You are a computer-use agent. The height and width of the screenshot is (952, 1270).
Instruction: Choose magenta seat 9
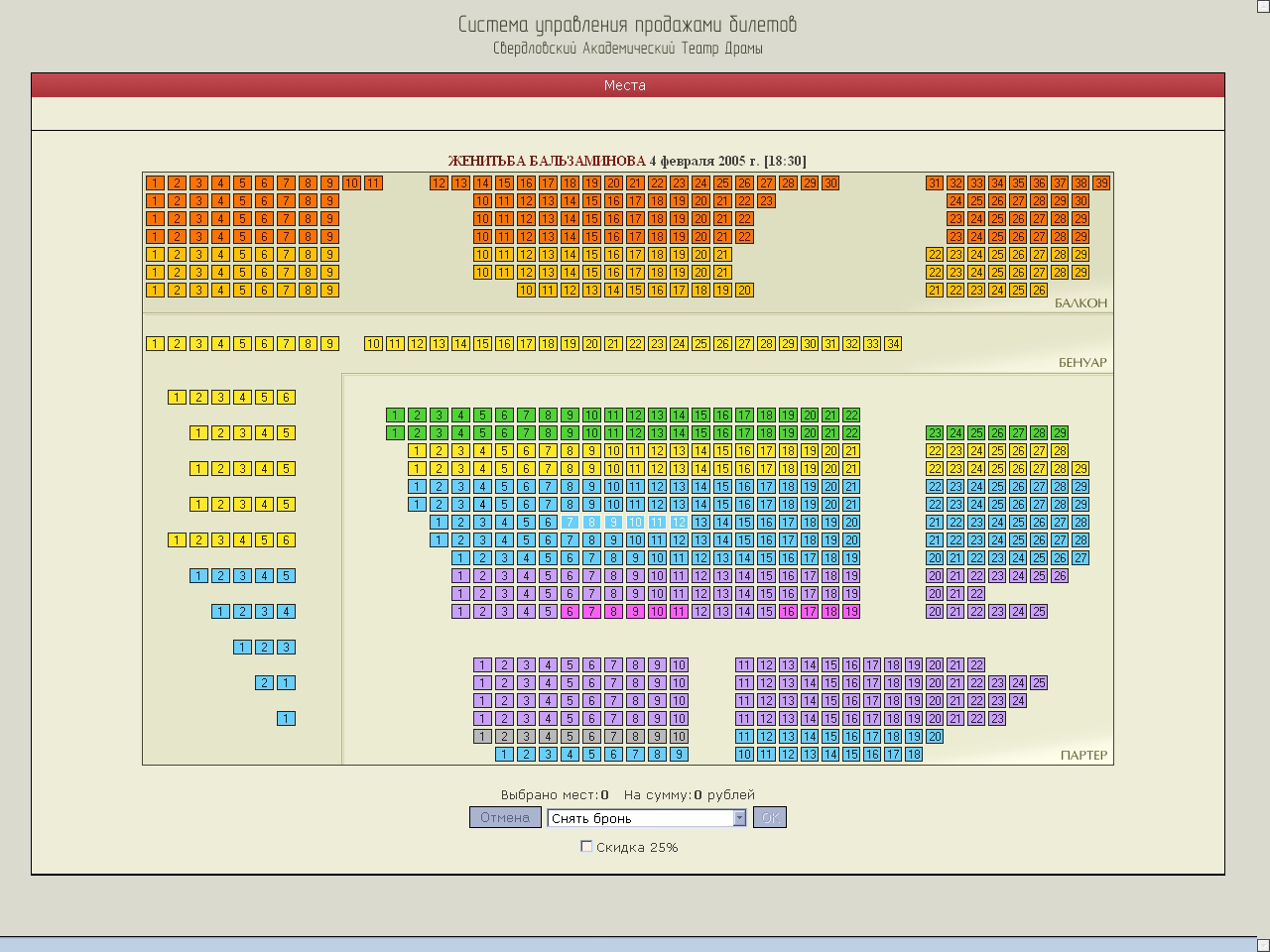coord(635,612)
